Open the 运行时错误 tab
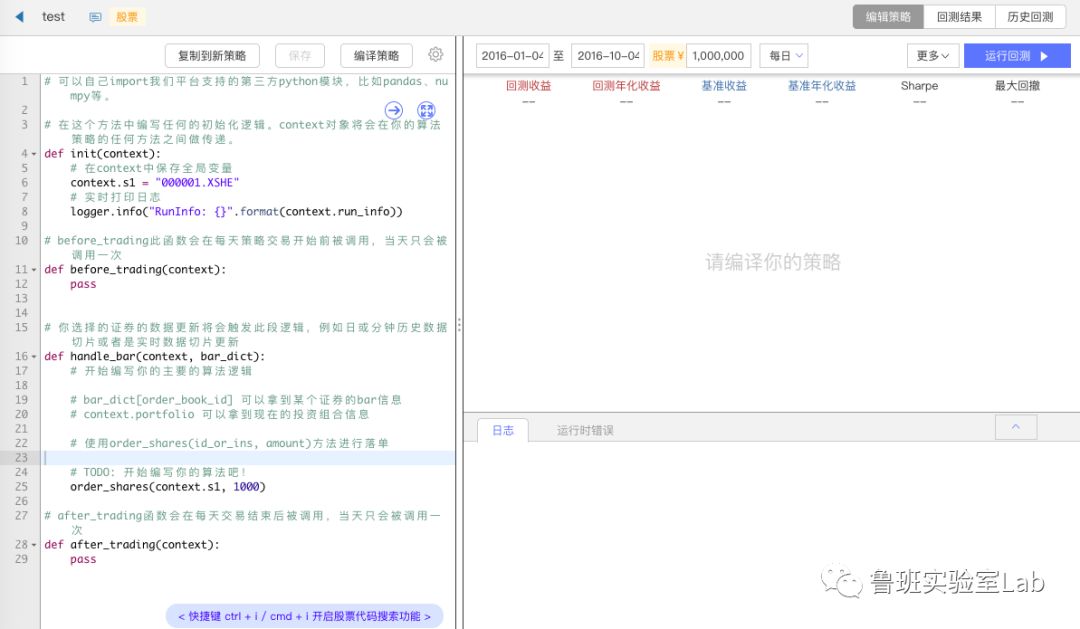1080x629 pixels. coord(585,431)
